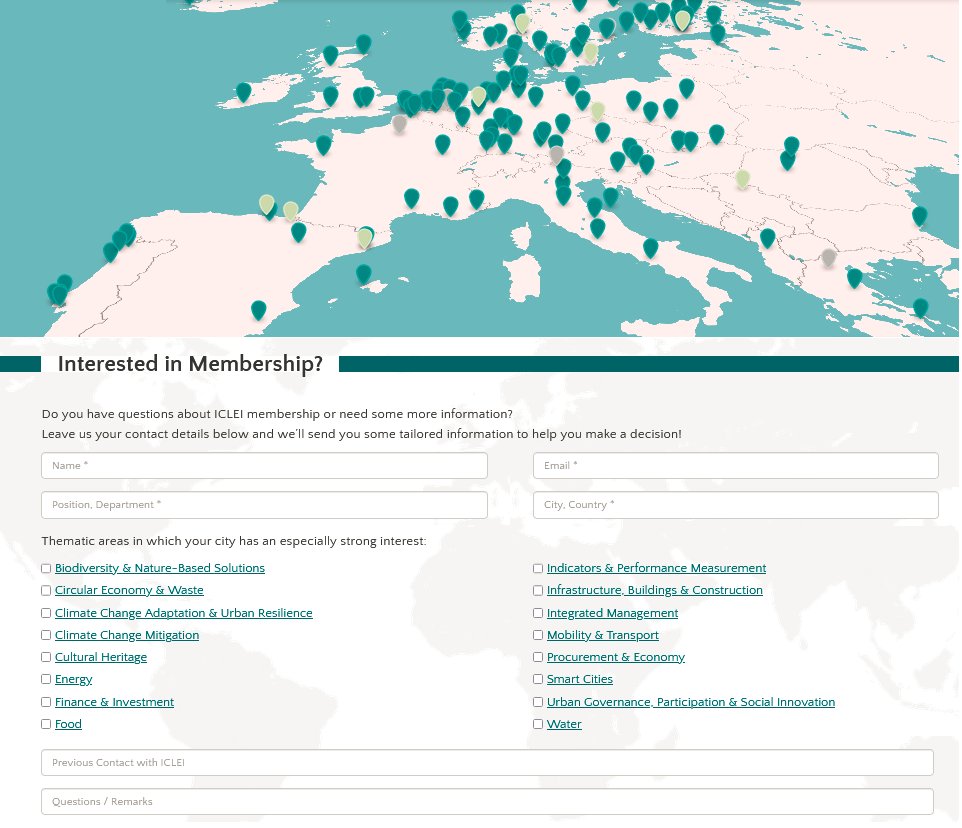Open the Biodiversity & Nature-Based Solutions link
Screen dimensions: 962x828
[160, 569]
